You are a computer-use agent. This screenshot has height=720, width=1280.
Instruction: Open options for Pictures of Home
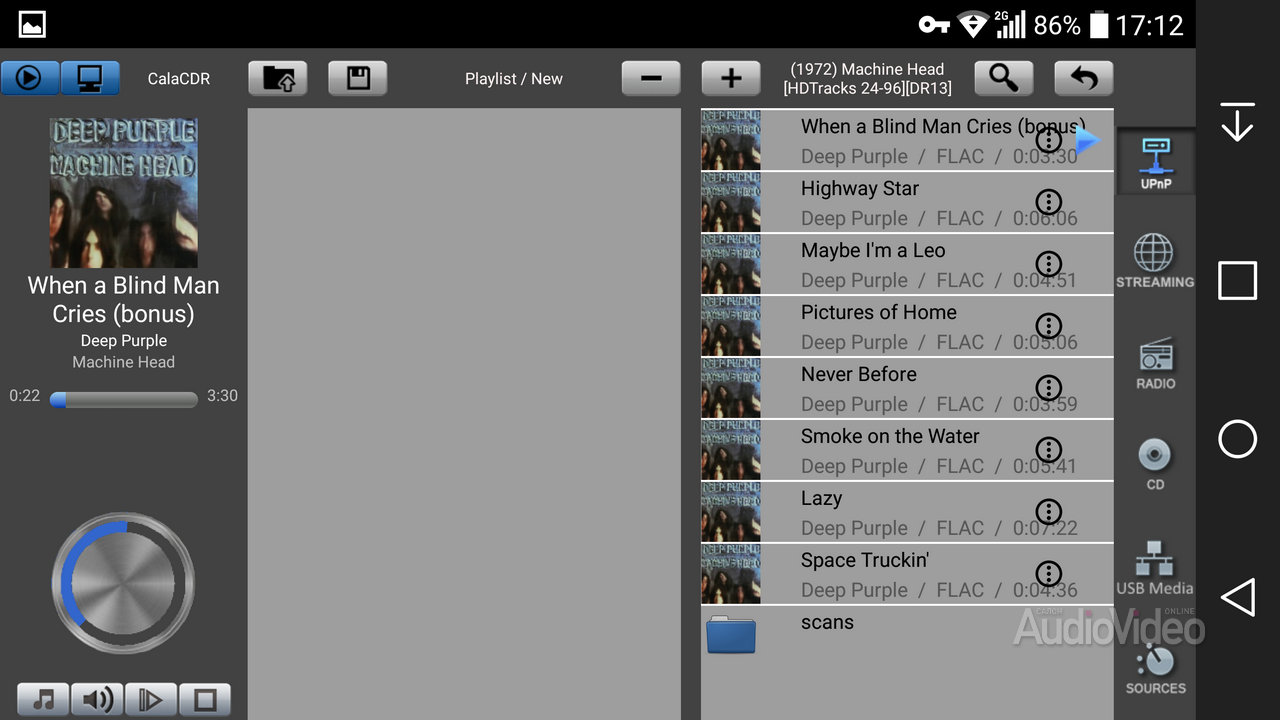[x=1048, y=326]
